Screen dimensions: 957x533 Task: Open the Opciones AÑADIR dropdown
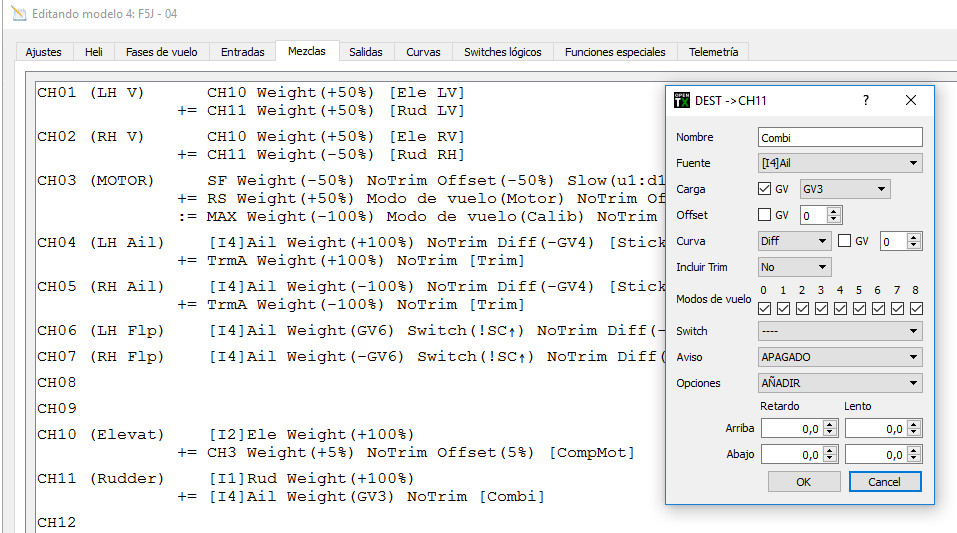coord(840,383)
